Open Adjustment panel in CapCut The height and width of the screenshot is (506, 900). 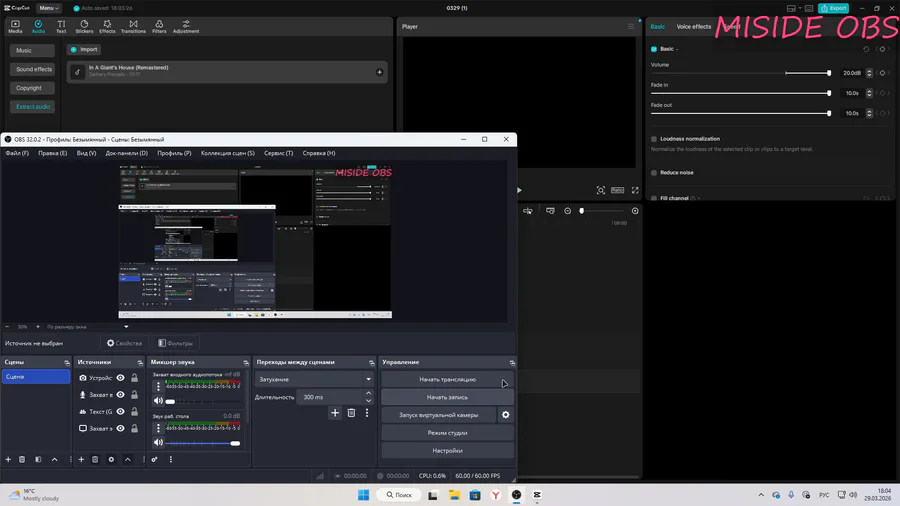pyautogui.click(x=186, y=26)
